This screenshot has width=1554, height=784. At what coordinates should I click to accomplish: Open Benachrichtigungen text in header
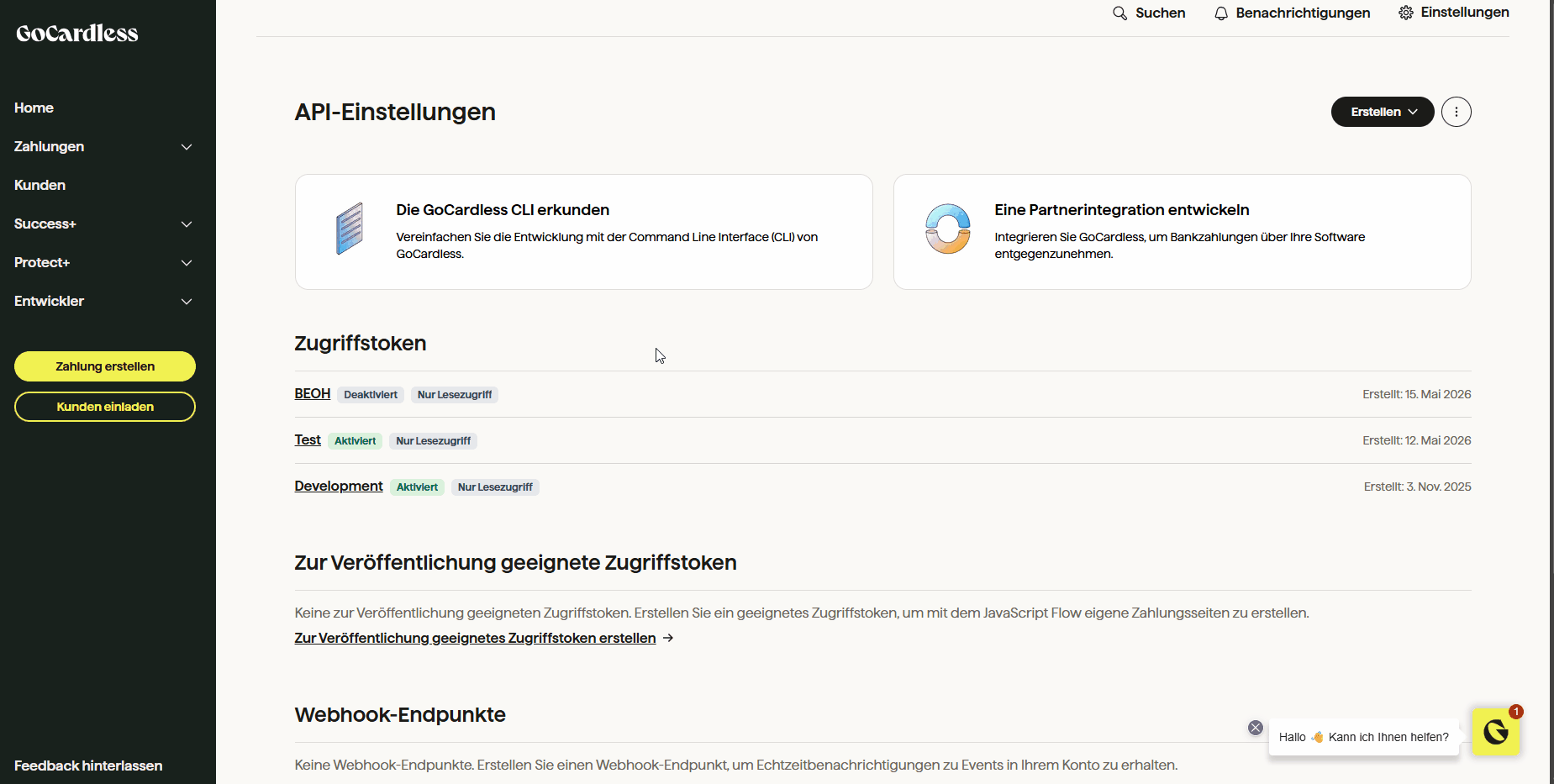click(1303, 13)
